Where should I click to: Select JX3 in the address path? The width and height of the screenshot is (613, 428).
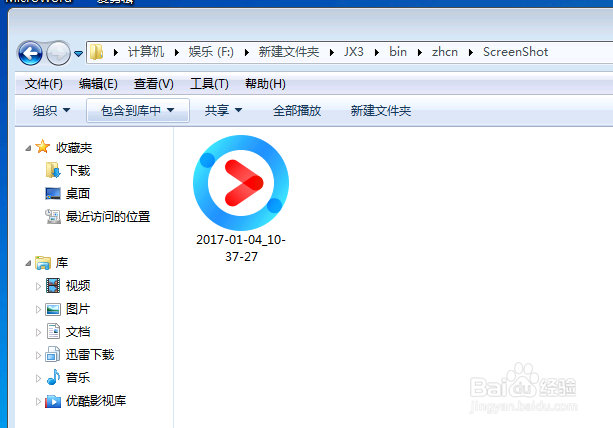[x=353, y=52]
